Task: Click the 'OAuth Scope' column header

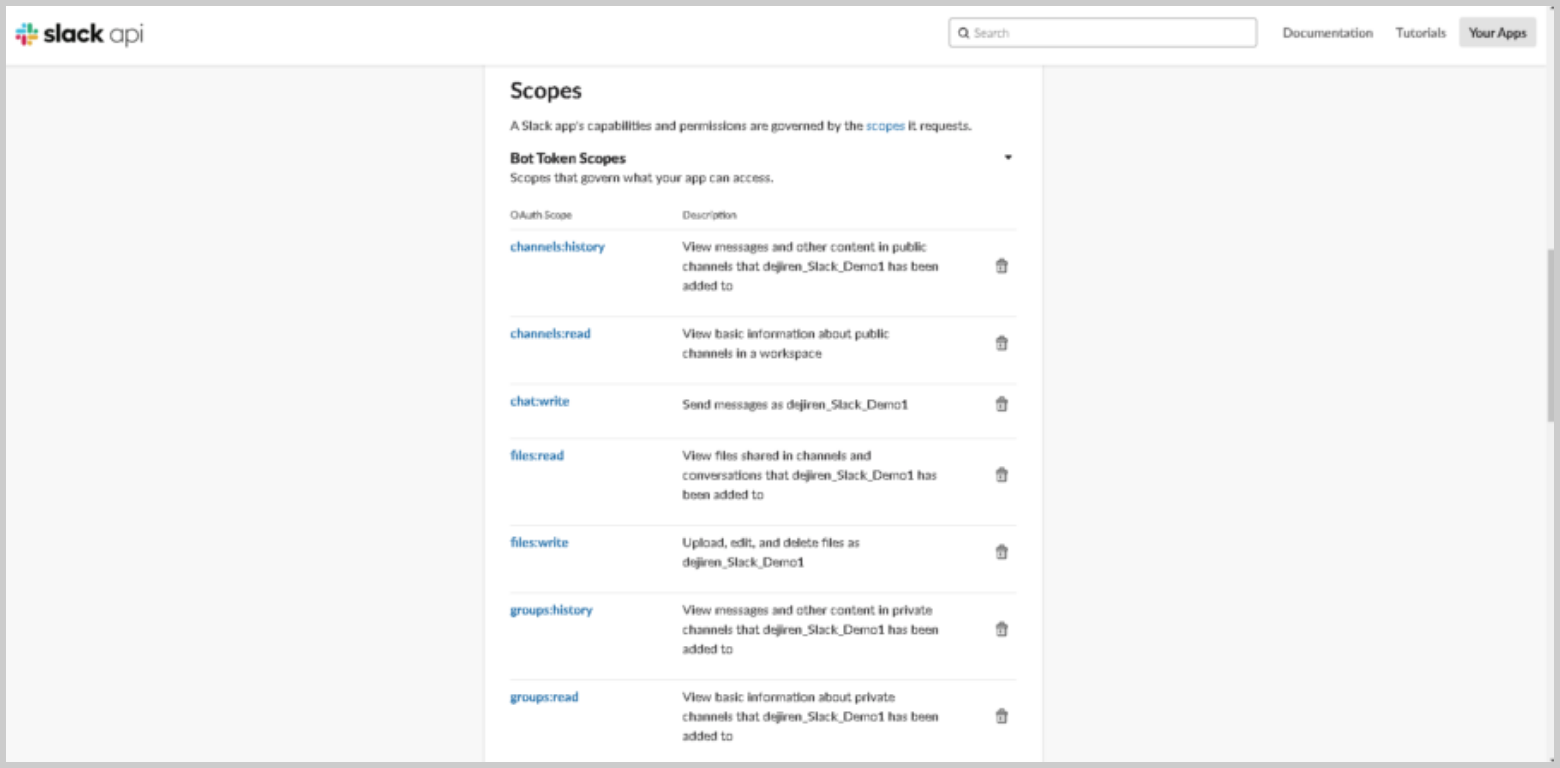Action: click(541, 215)
